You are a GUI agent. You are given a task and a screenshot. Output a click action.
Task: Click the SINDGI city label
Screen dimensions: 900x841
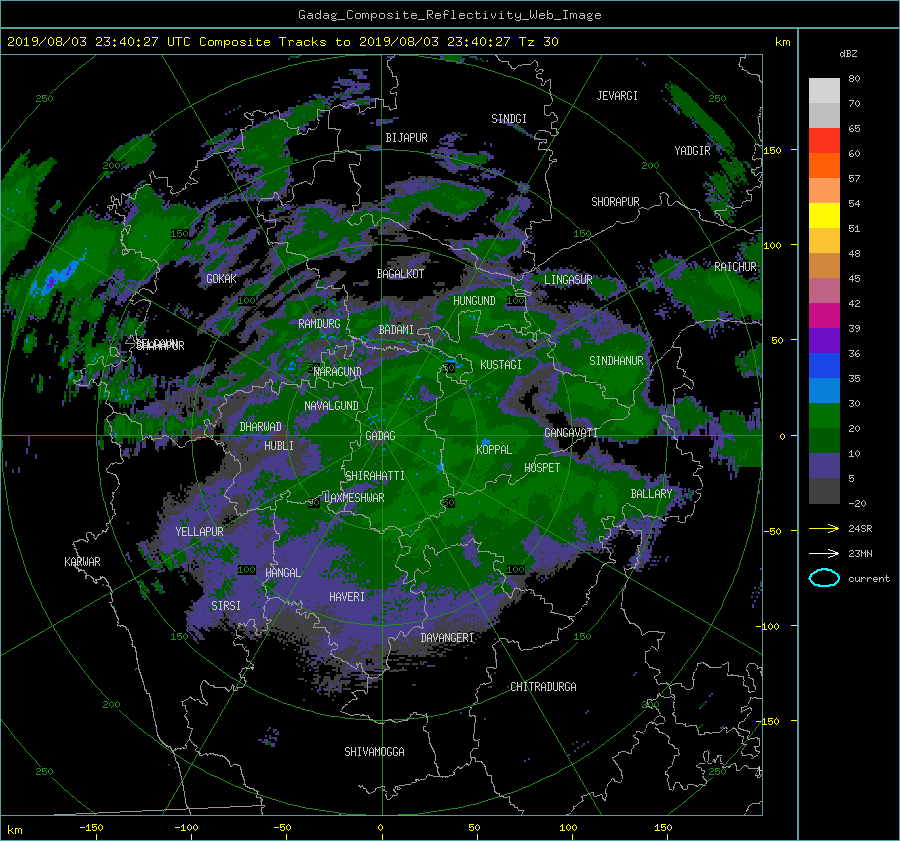click(509, 119)
